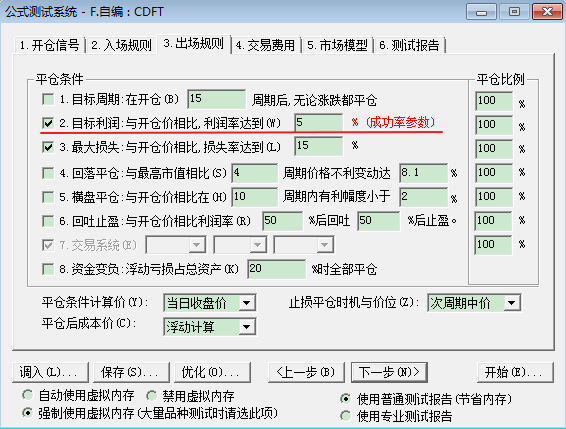
Task: Edit the 回落平仓 period field (4)
Action: pyautogui.click(x=254, y=173)
